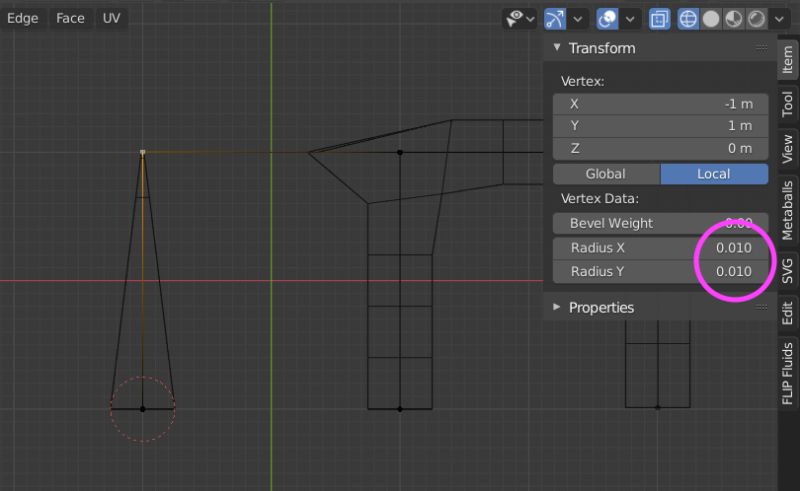Toggle X-Ray display

tap(659, 19)
